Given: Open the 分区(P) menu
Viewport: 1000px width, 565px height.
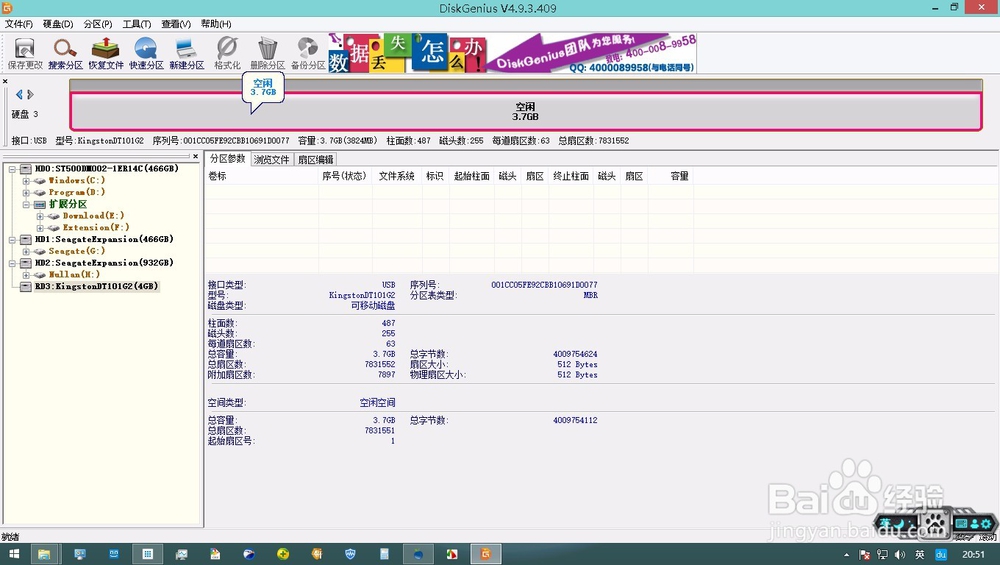Looking at the screenshot, I should (98, 24).
